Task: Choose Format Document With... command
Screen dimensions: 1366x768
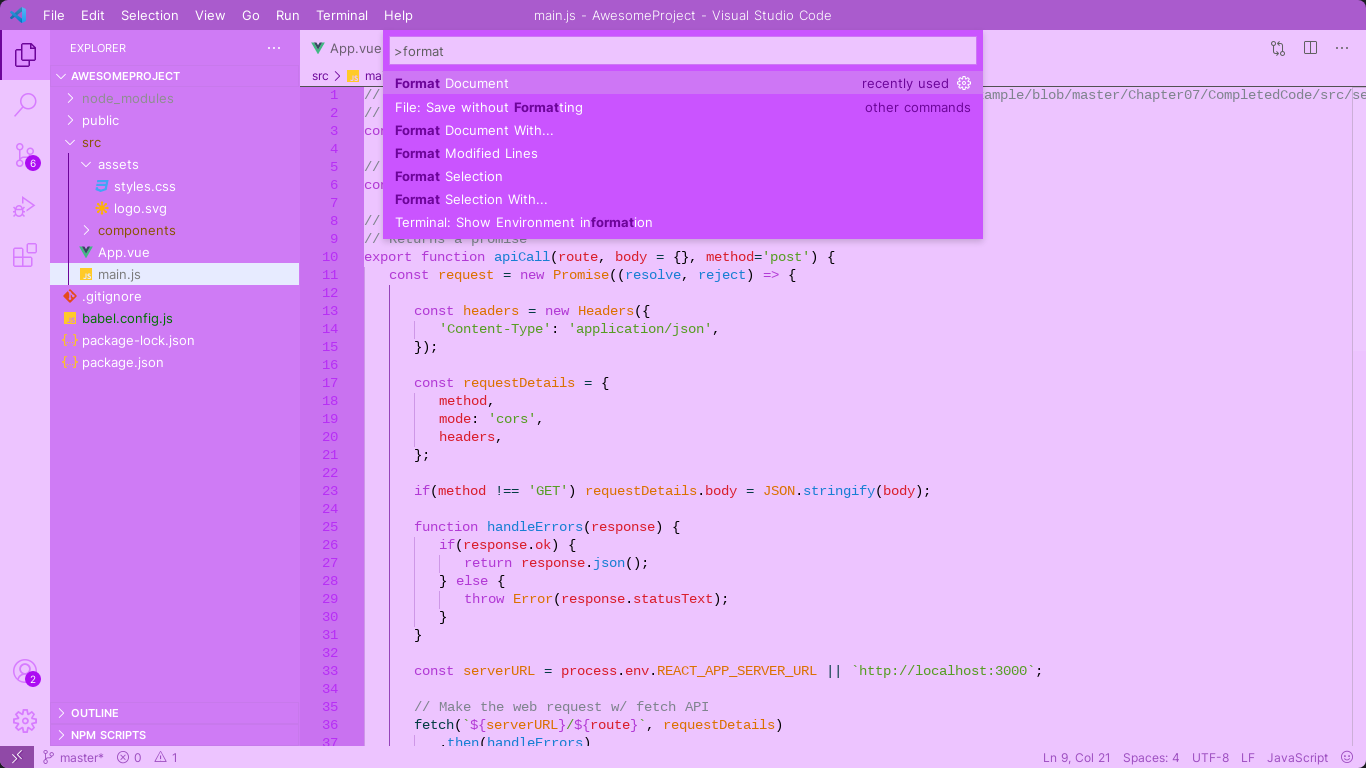Action: pos(682,130)
